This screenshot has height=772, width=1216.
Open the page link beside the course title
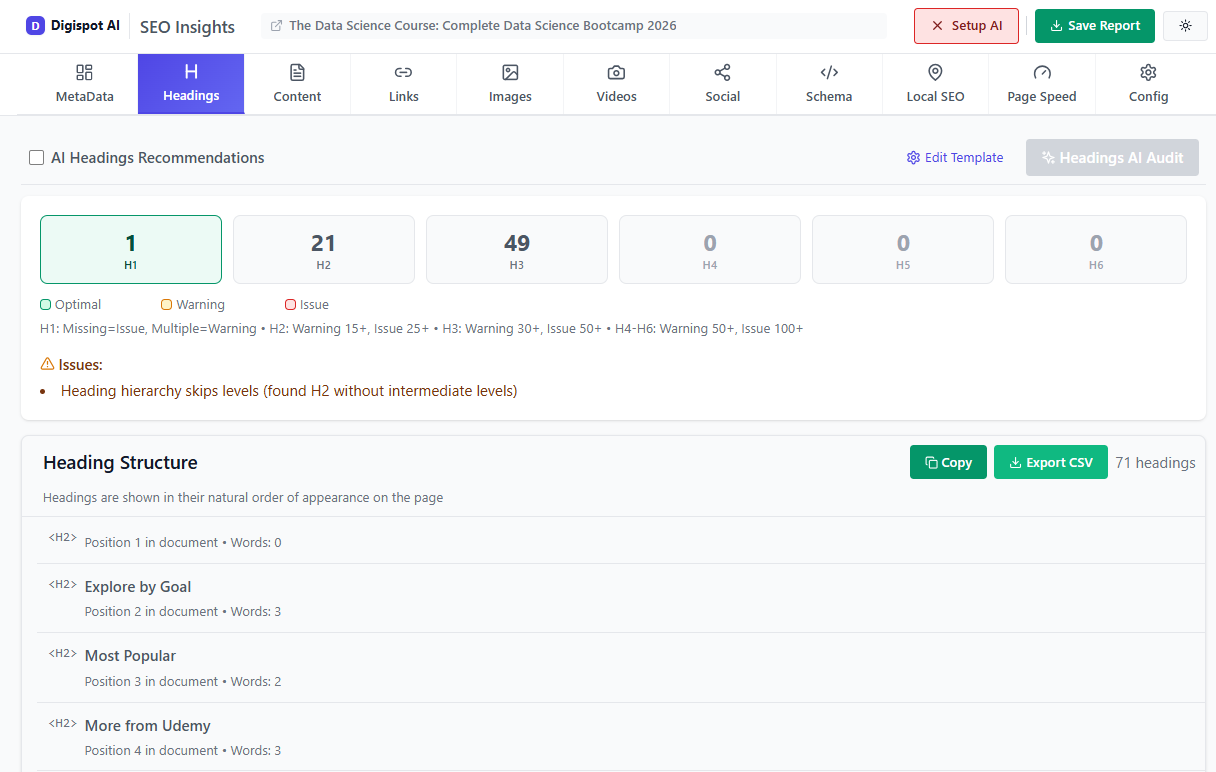(x=276, y=26)
